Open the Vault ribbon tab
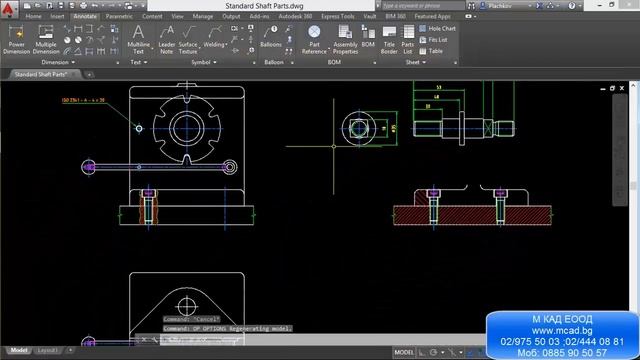The image size is (640, 360). click(369, 16)
